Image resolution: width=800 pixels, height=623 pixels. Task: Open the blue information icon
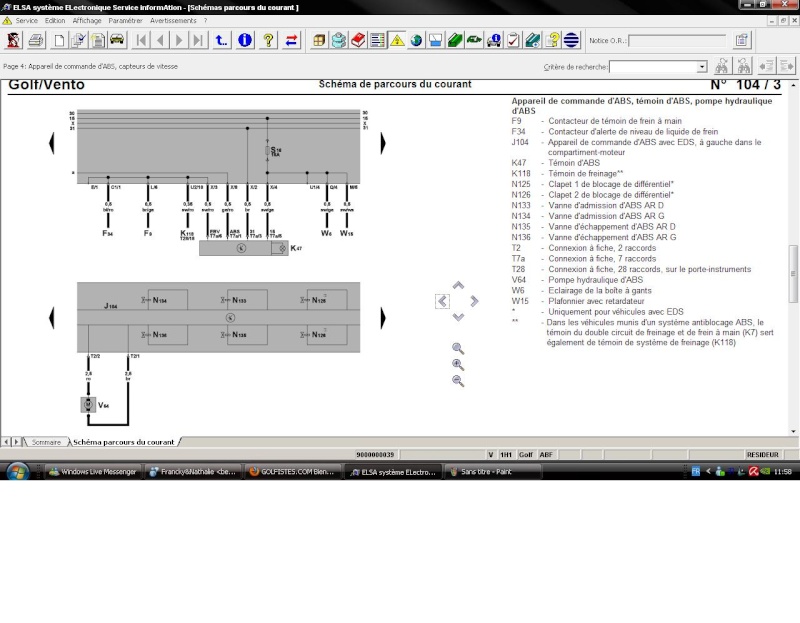(x=245, y=40)
